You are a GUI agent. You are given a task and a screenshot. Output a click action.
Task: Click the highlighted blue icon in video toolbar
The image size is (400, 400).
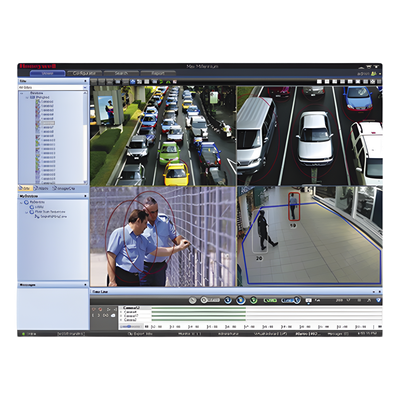(x=133, y=82)
